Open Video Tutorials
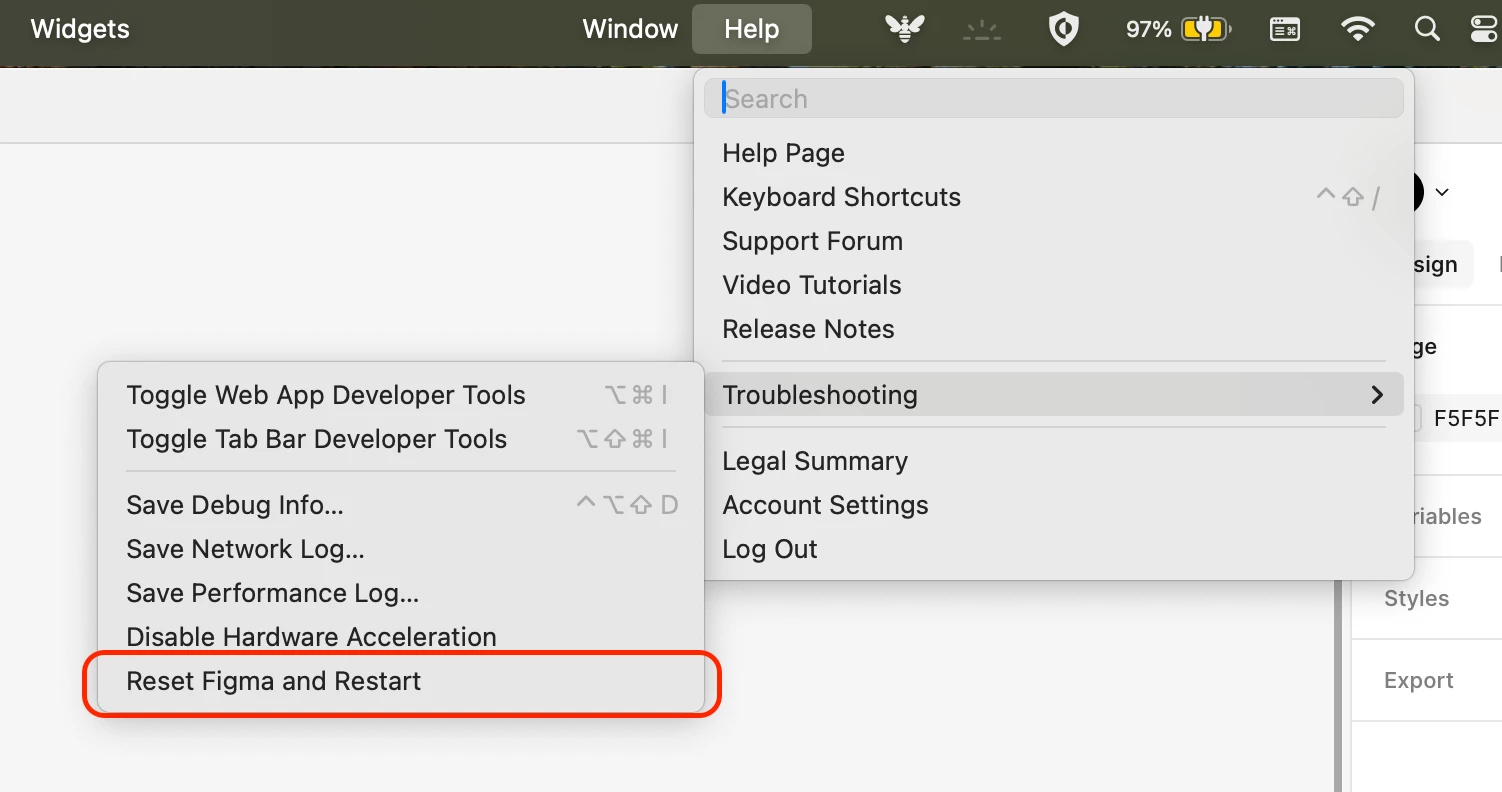The height and width of the screenshot is (792, 1502). pos(1054,285)
